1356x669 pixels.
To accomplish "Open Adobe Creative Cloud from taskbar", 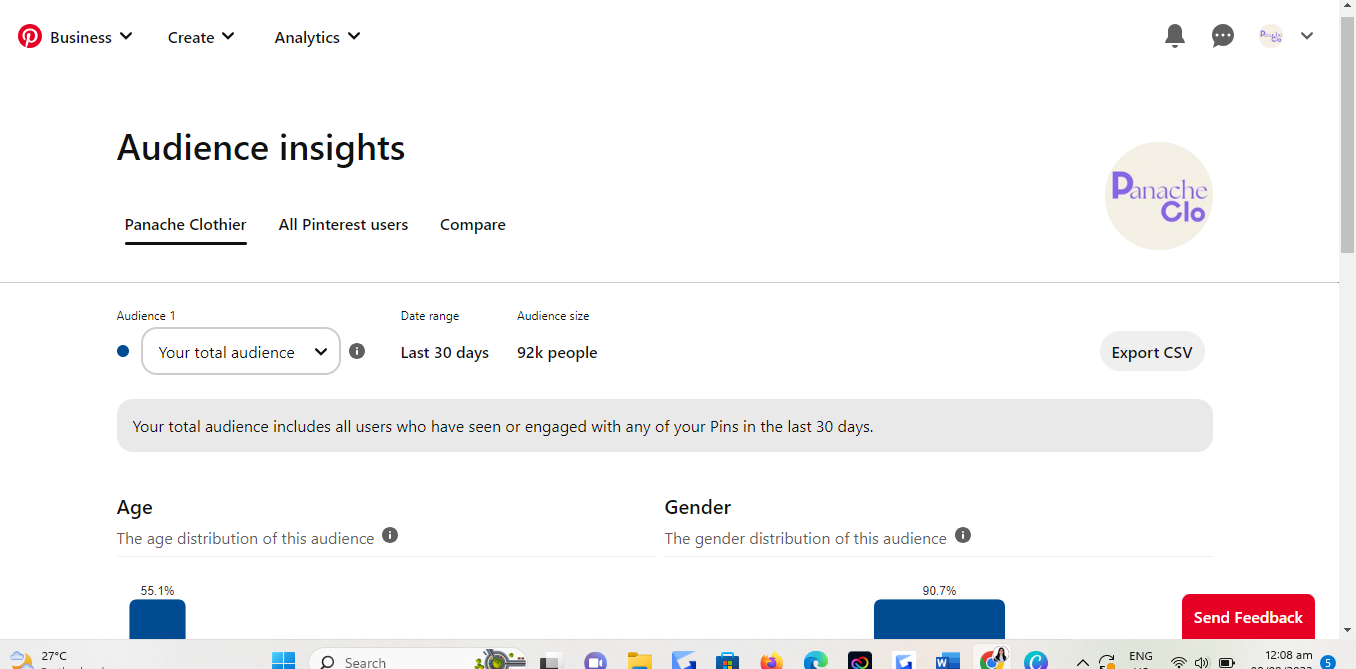I will (x=860, y=661).
